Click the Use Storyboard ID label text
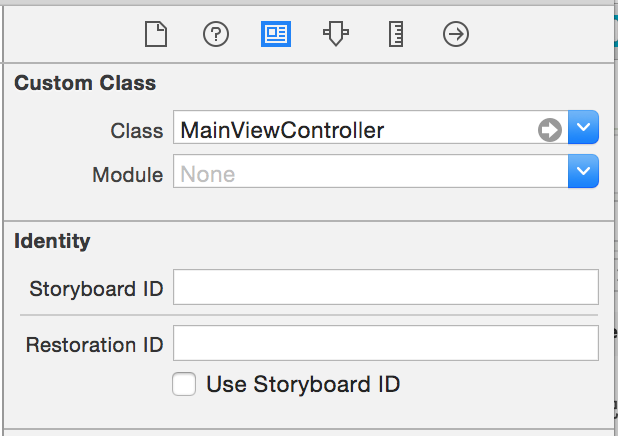Image resolution: width=618 pixels, height=436 pixels. coord(303,384)
